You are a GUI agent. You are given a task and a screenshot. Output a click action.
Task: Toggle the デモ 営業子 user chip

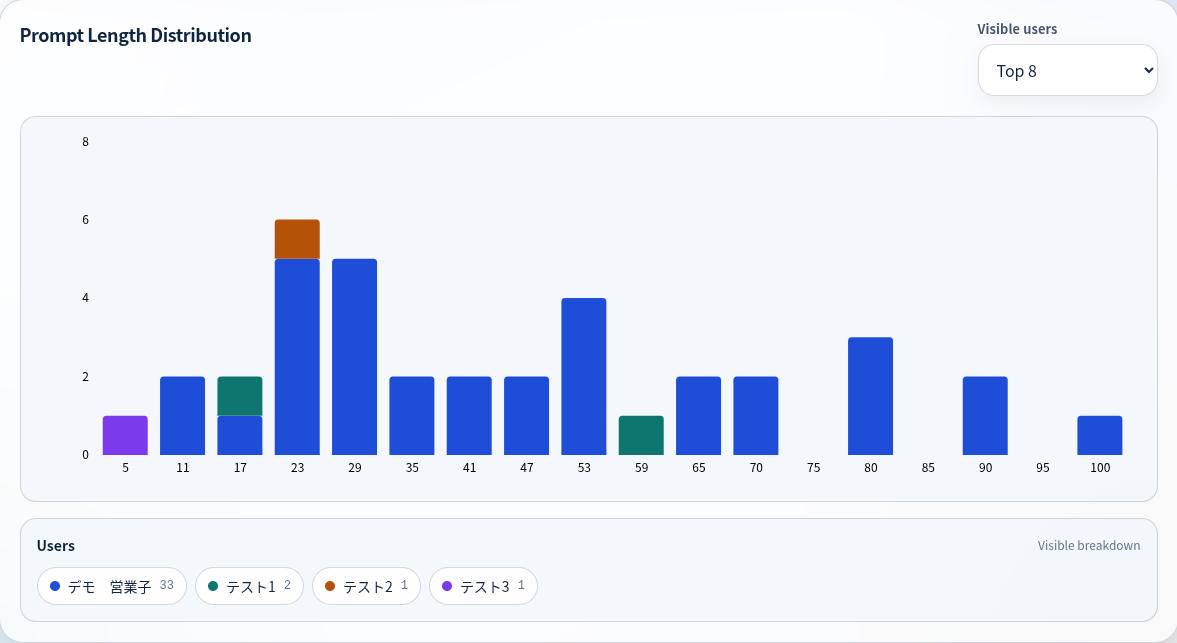(x=112, y=586)
